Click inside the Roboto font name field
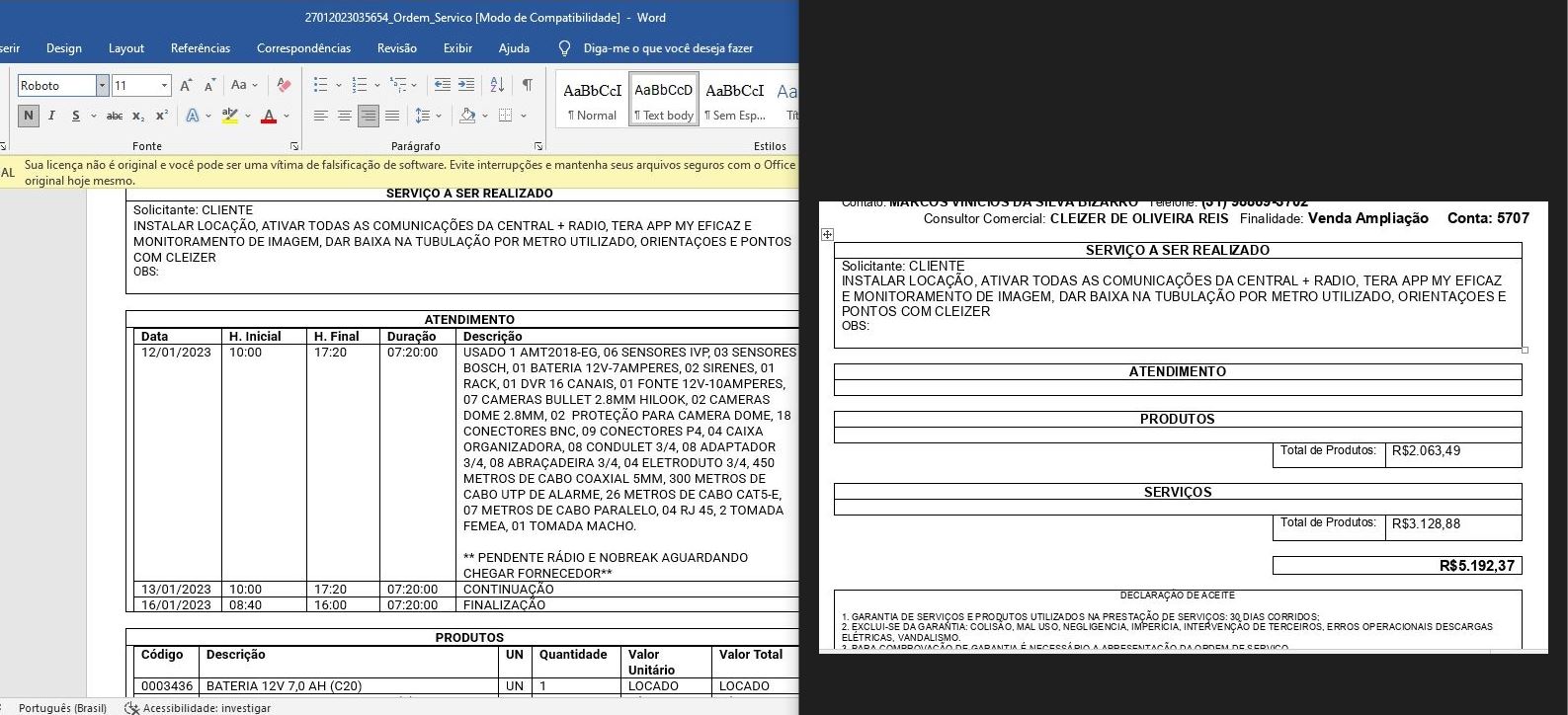This screenshot has height=715, width=1568. (56, 86)
